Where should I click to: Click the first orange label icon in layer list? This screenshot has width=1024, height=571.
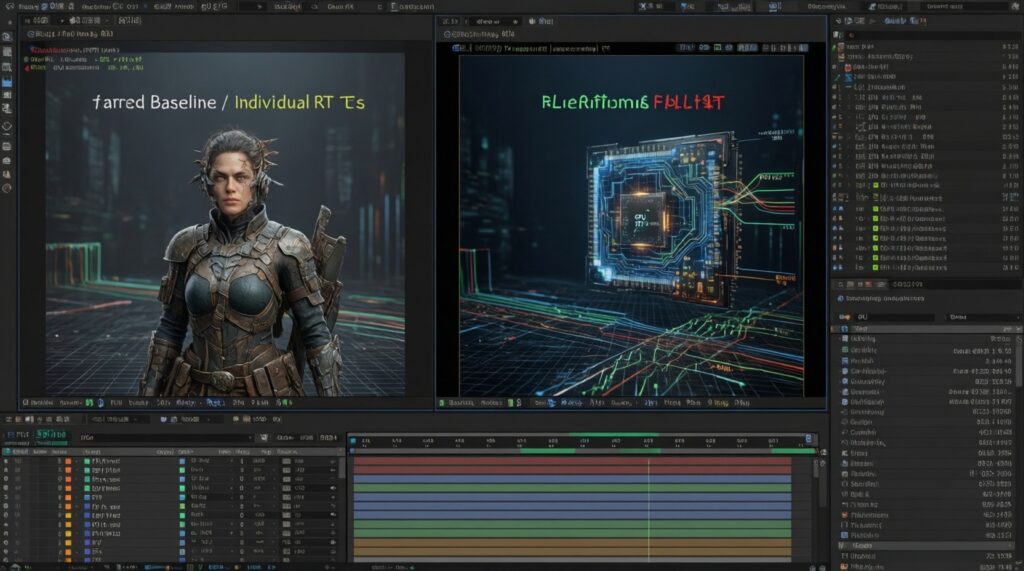coord(69,462)
